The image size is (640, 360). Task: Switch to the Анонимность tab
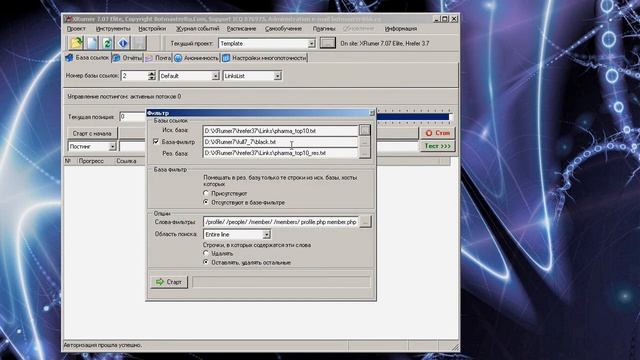197,58
